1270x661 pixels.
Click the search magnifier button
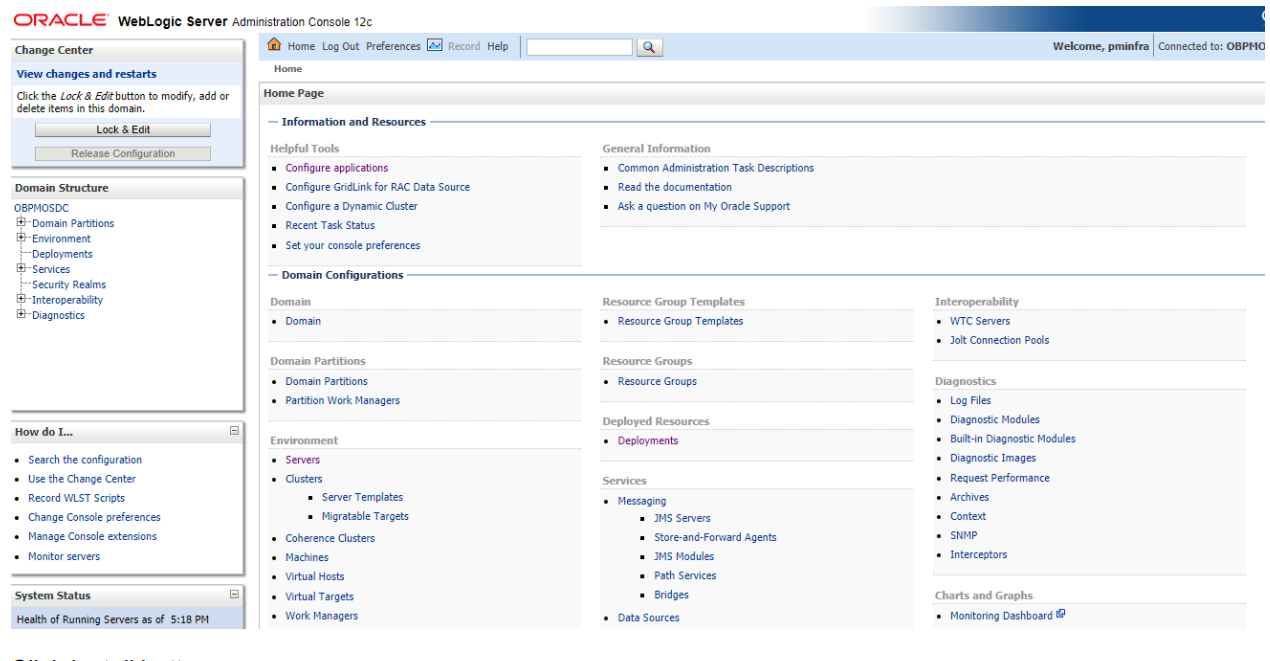tap(650, 47)
